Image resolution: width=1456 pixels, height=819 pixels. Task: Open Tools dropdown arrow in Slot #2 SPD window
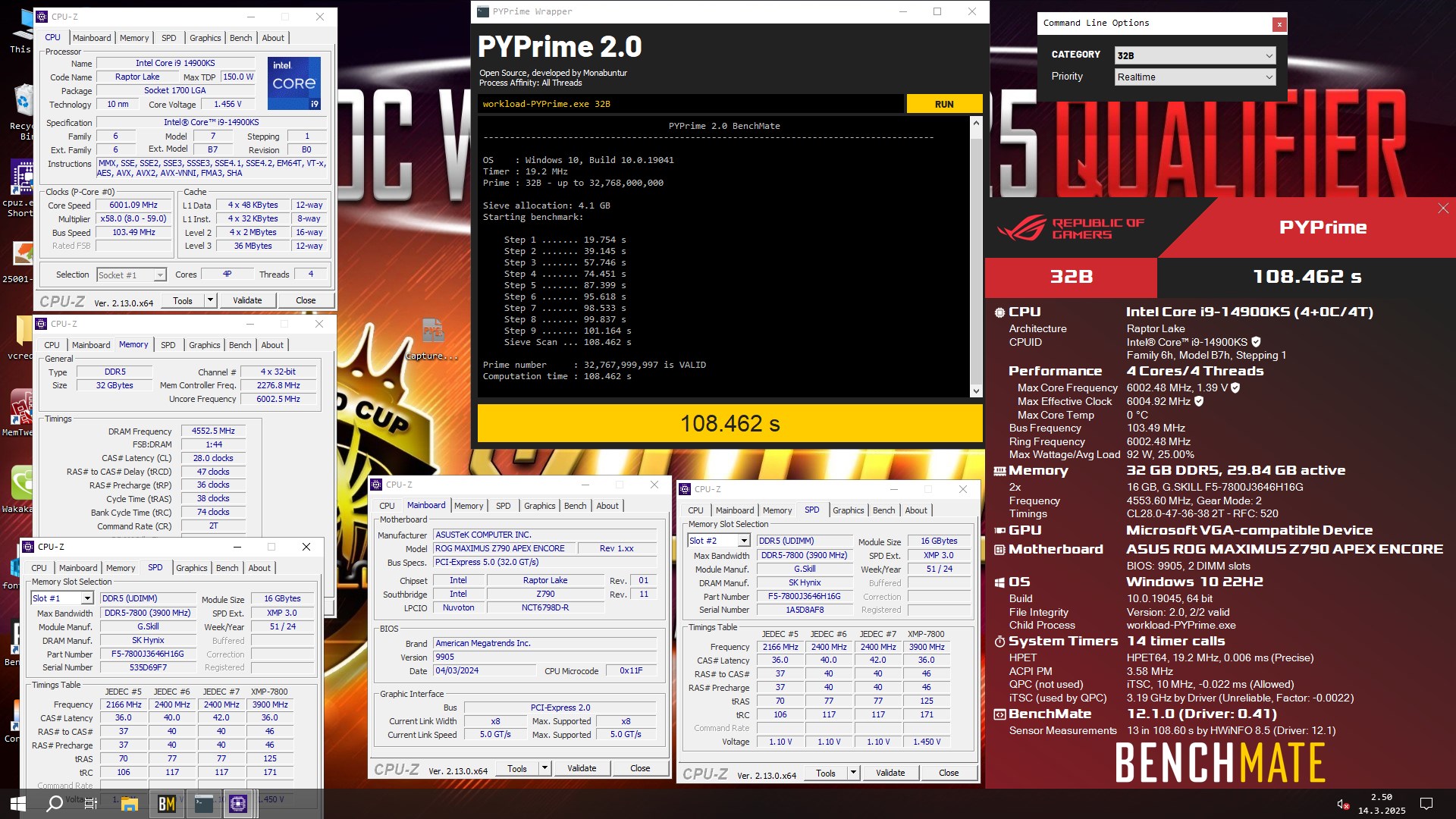click(x=853, y=773)
